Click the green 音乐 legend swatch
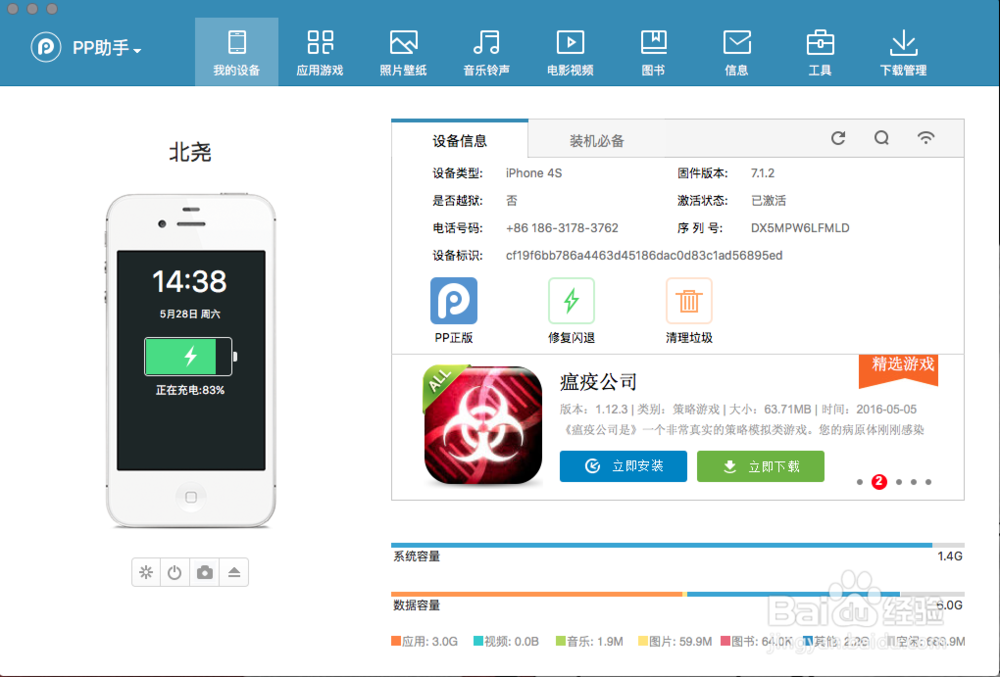 [561, 641]
